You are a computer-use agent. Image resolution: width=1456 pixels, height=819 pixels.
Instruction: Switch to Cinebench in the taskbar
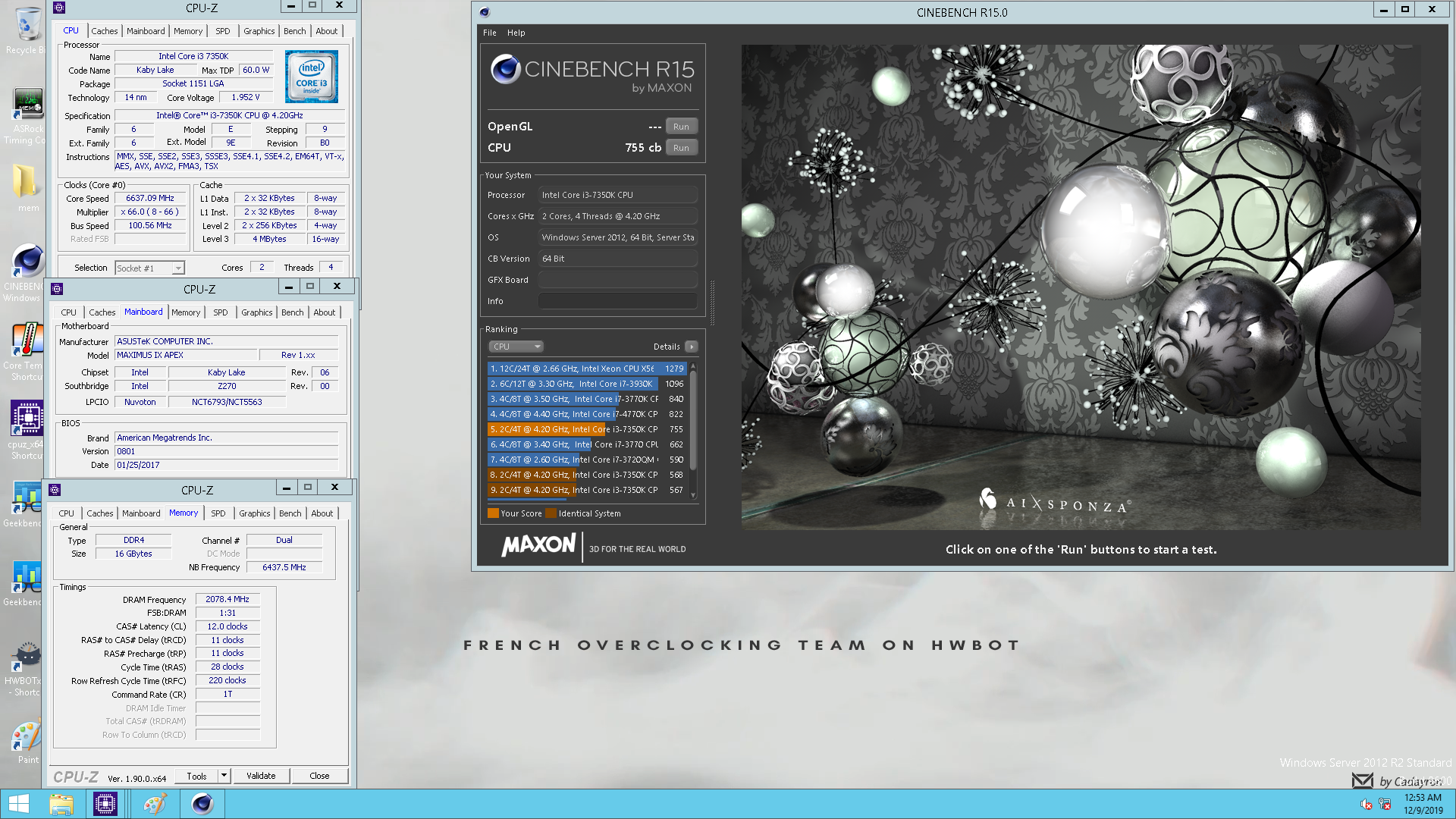click(202, 804)
